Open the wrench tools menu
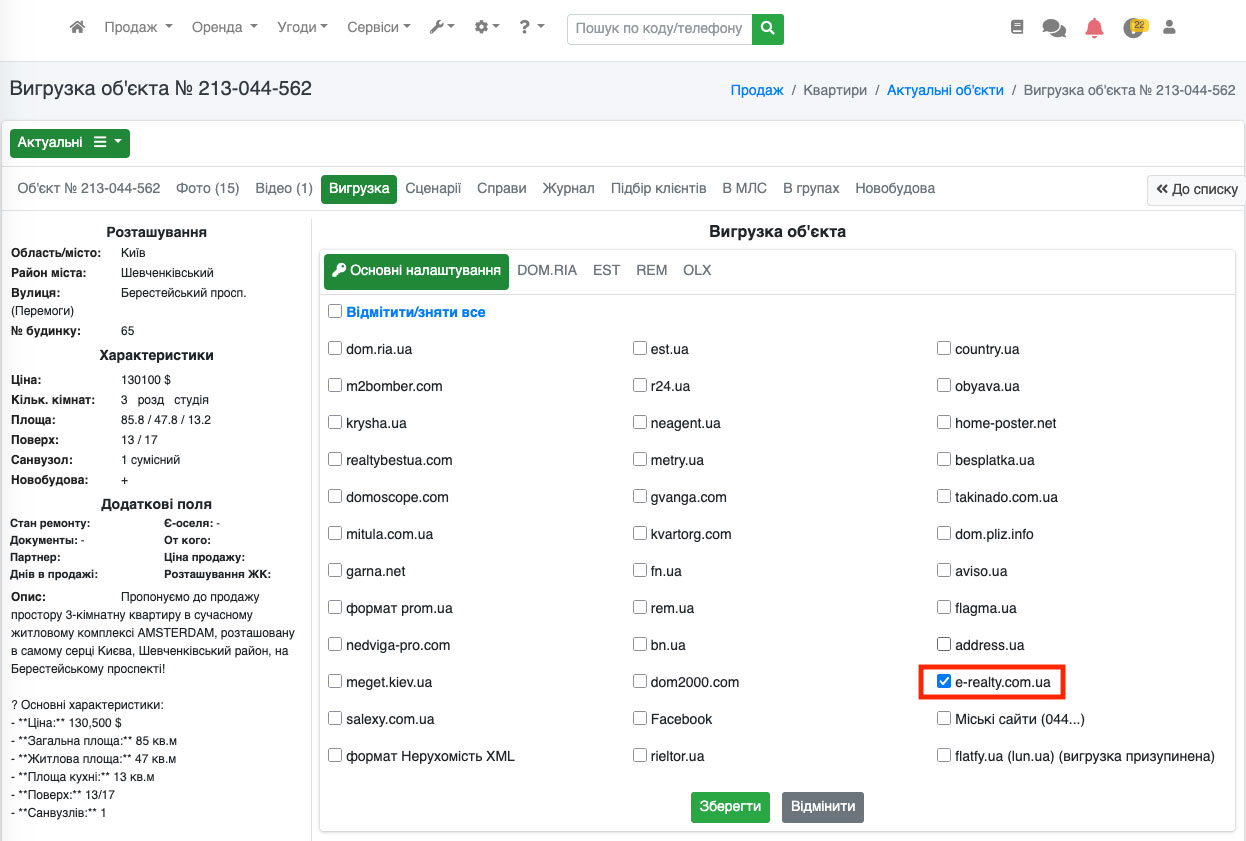This screenshot has height=841, width=1246. point(441,28)
